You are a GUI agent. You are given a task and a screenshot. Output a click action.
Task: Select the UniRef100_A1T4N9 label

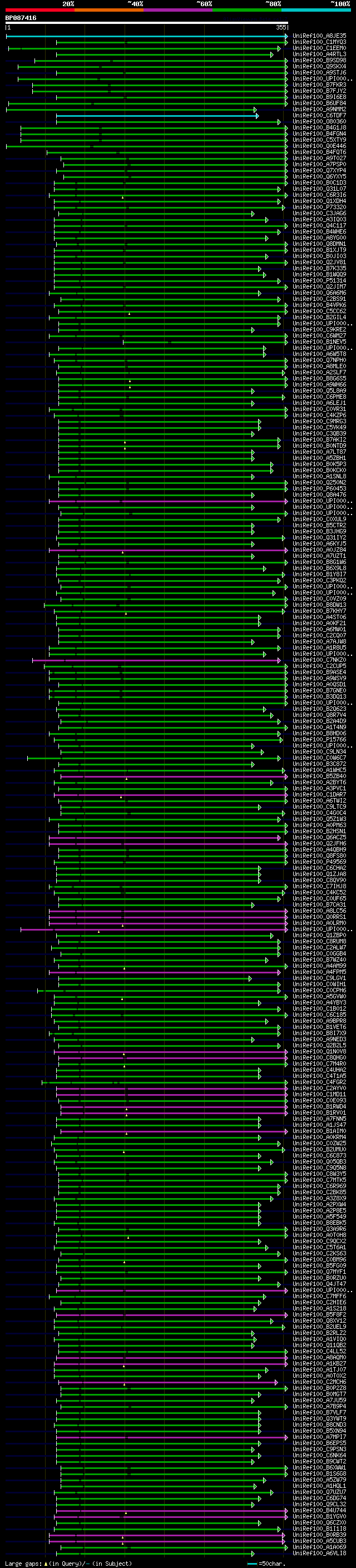click(x=319, y=727)
